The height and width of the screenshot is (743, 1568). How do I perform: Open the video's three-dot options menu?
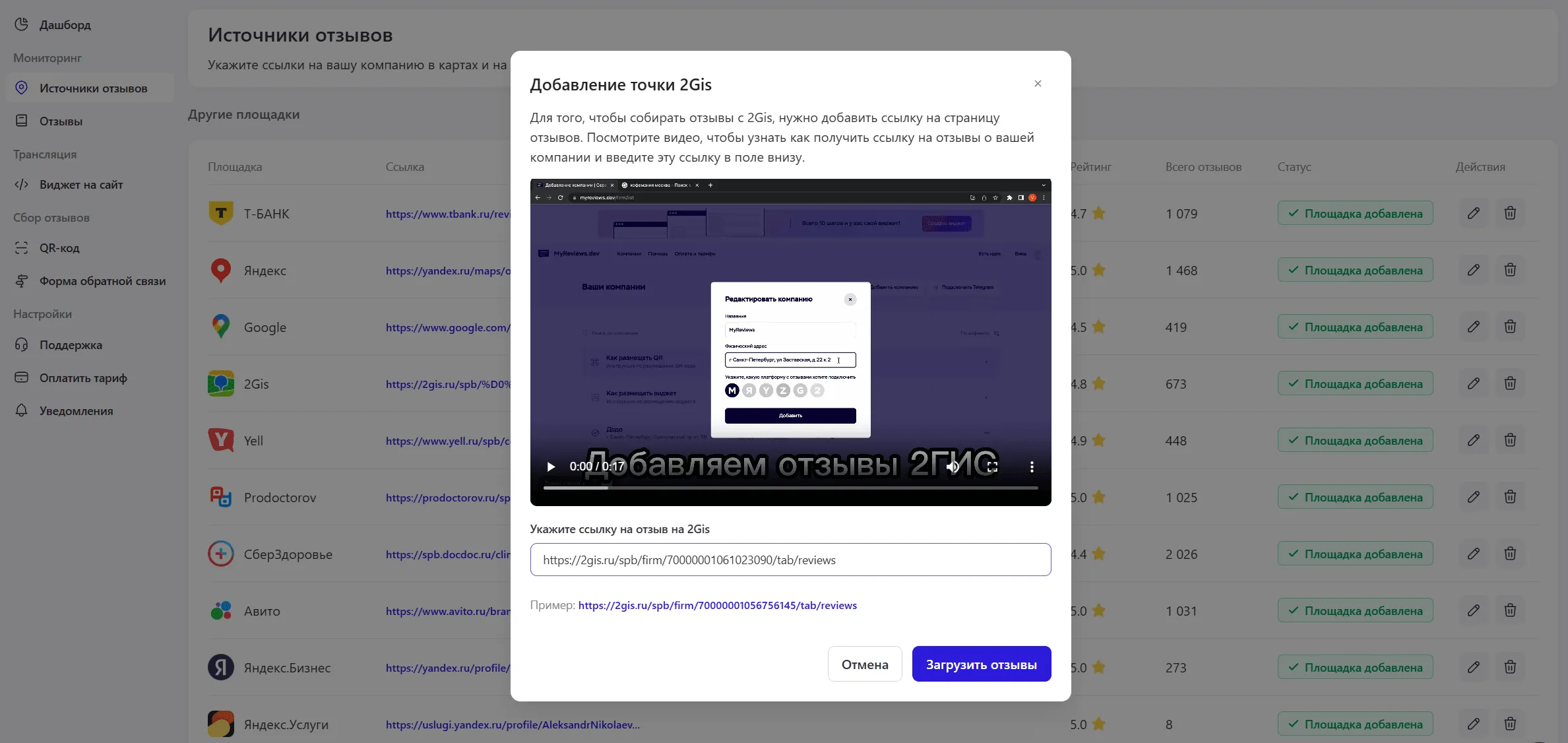[1032, 467]
